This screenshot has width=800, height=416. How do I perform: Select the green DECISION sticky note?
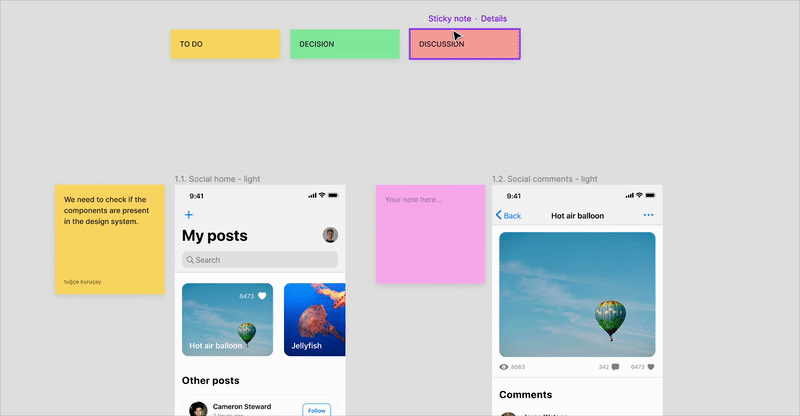[345, 44]
